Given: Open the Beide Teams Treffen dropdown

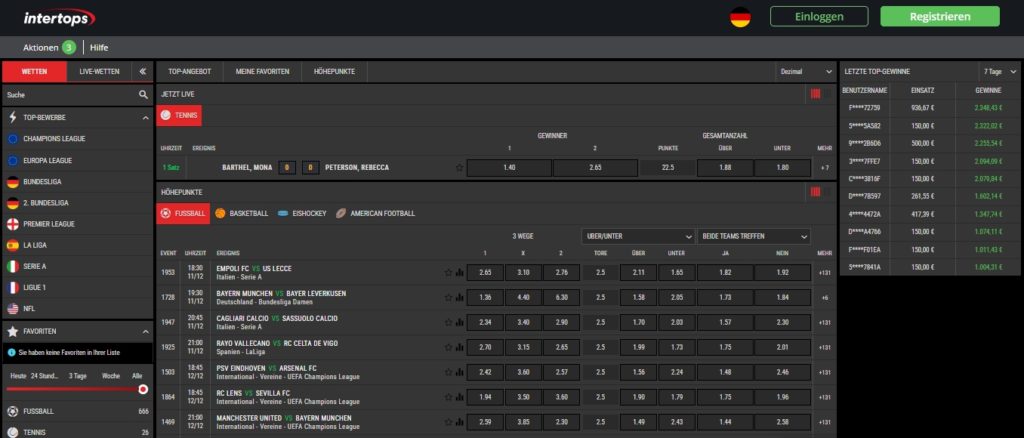Looking at the screenshot, I should point(754,236).
